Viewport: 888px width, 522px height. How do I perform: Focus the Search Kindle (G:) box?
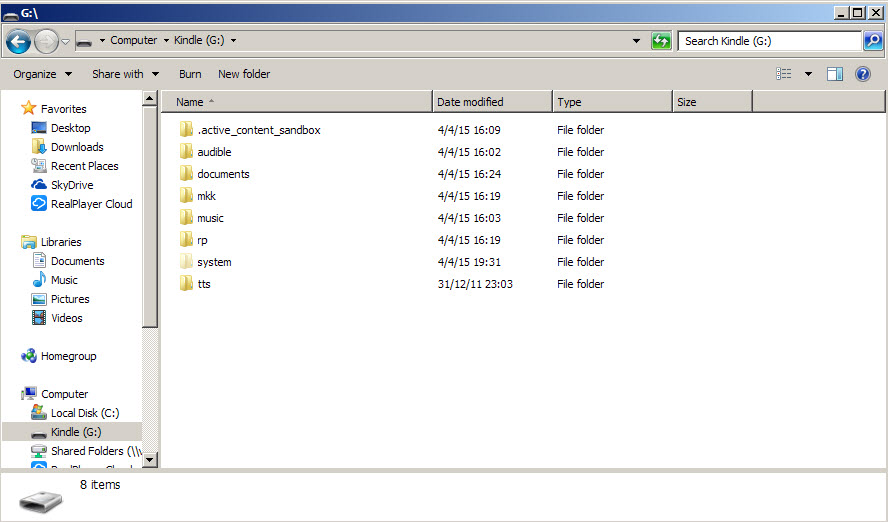click(x=769, y=41)
